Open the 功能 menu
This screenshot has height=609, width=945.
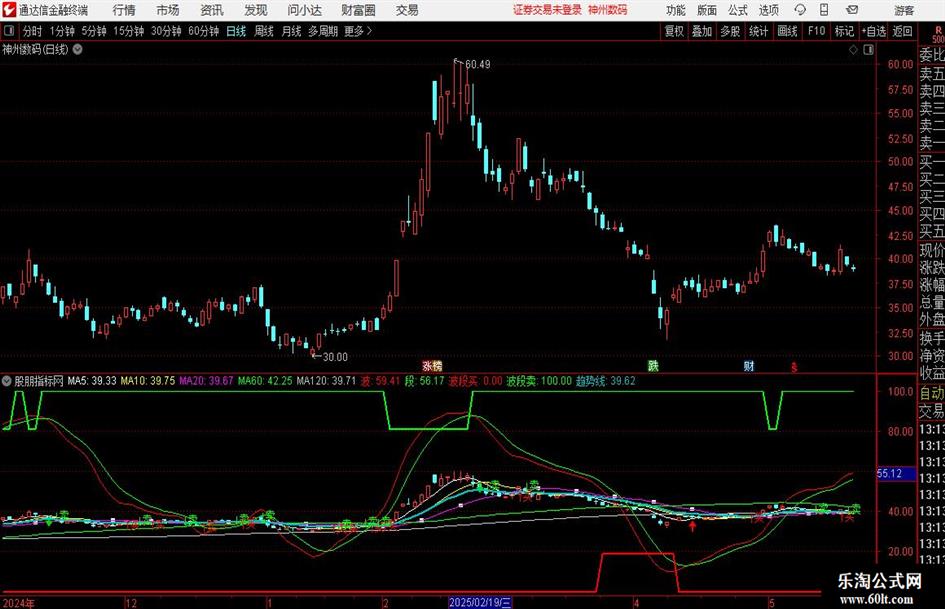pos(676,10)
